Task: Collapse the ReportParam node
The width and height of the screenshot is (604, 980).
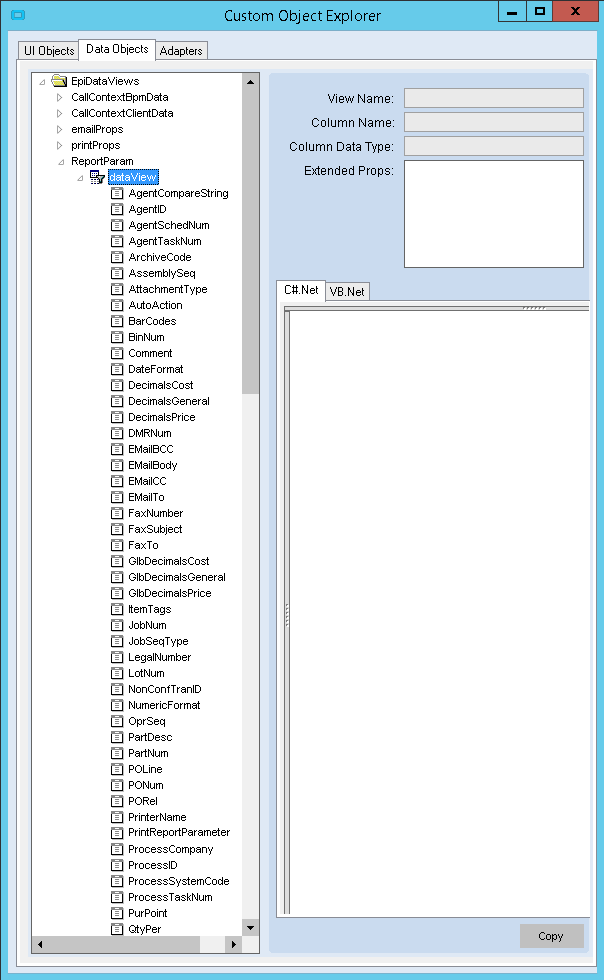Action: tap(61, 162)
